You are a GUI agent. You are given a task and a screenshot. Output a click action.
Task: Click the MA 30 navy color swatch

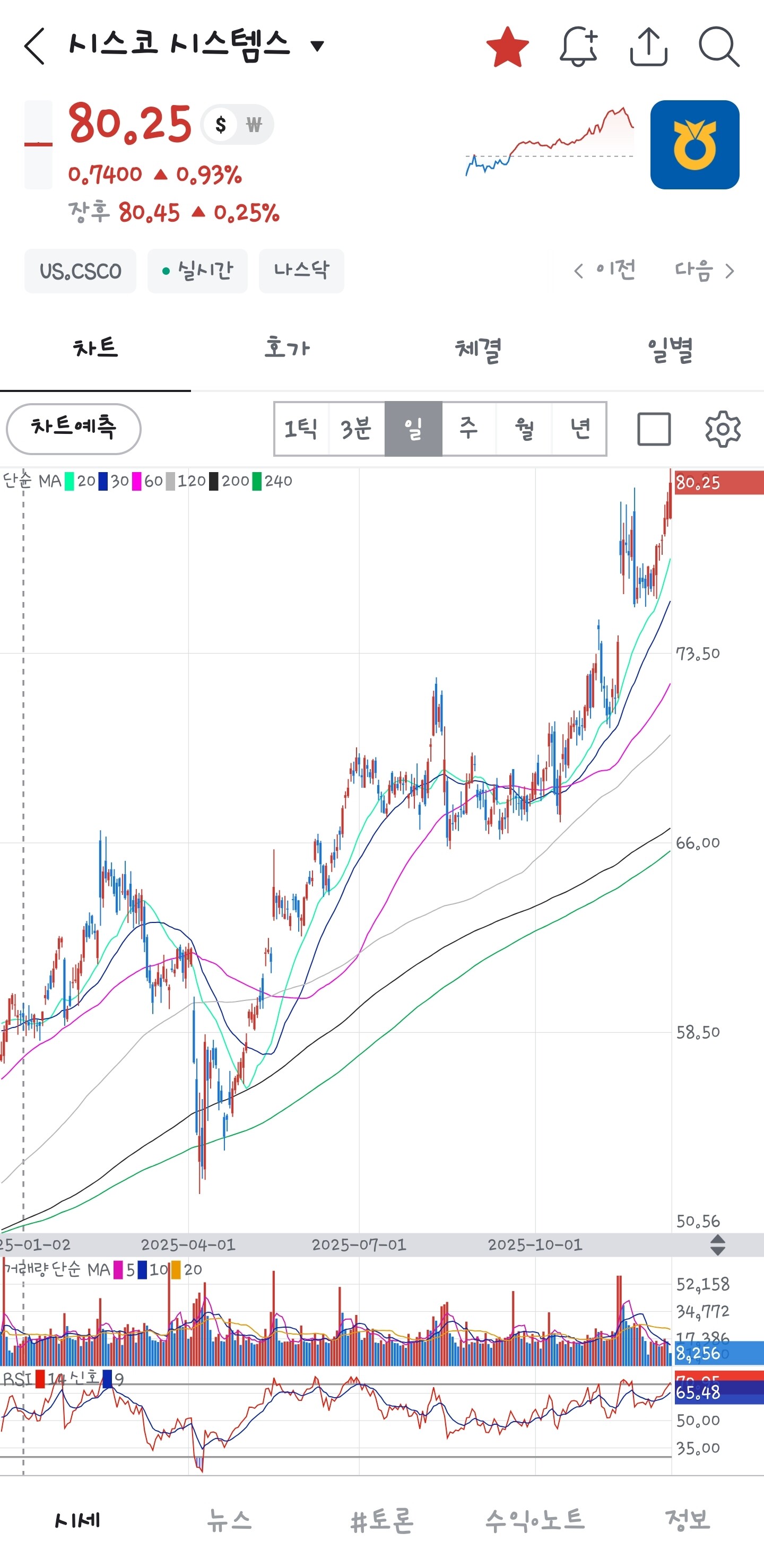pyautogui.click(x=103, y=482)
